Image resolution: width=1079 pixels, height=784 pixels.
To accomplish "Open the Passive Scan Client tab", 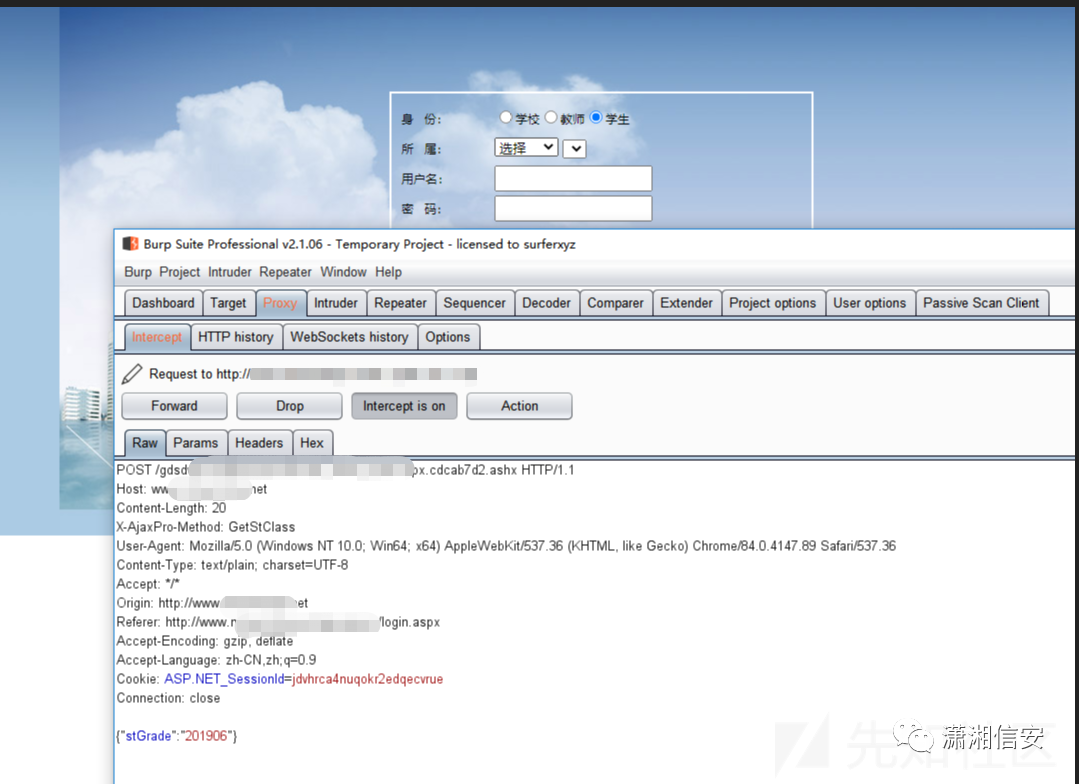I will coord(981,303).
